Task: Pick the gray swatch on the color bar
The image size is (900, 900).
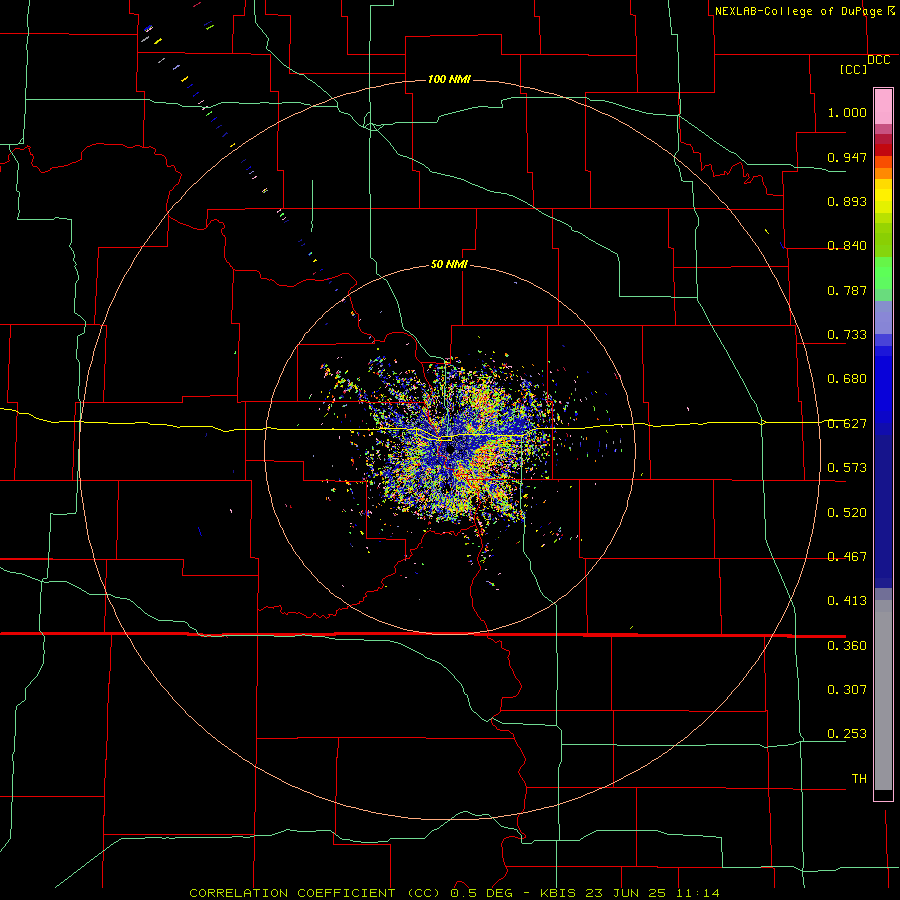Action: click(883, 695)
